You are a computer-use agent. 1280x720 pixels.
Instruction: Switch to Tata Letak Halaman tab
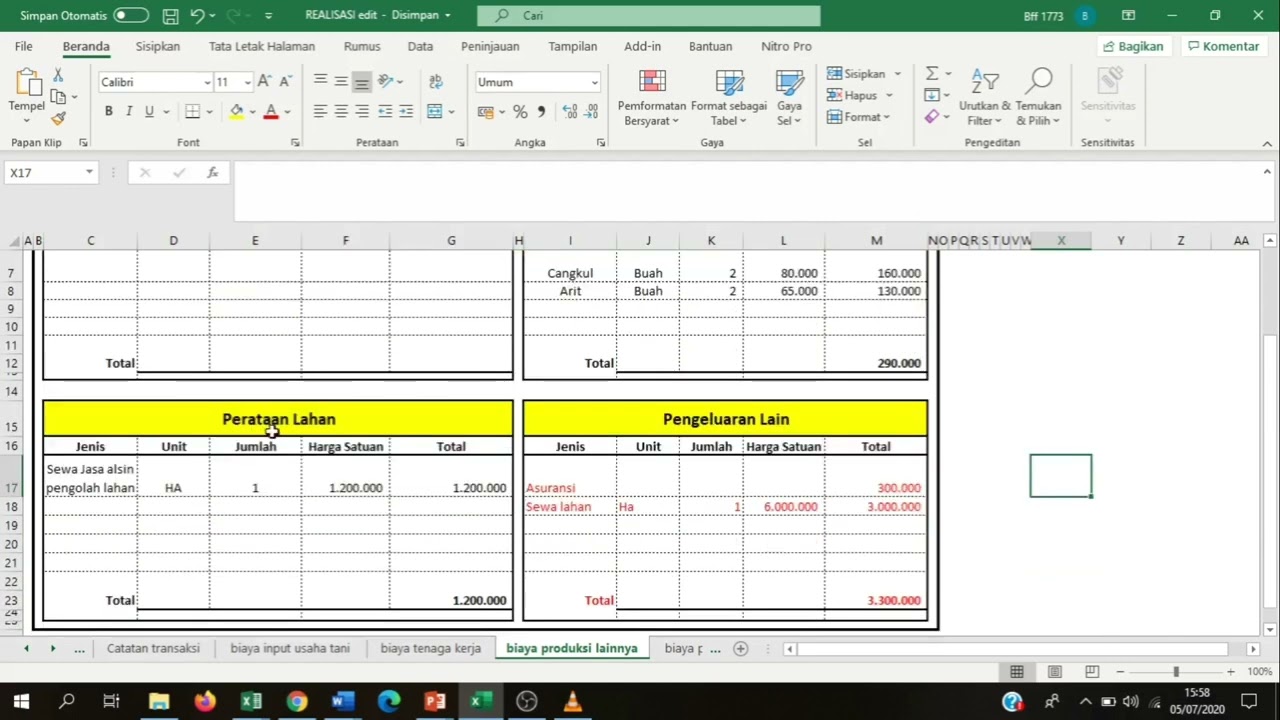262,46
